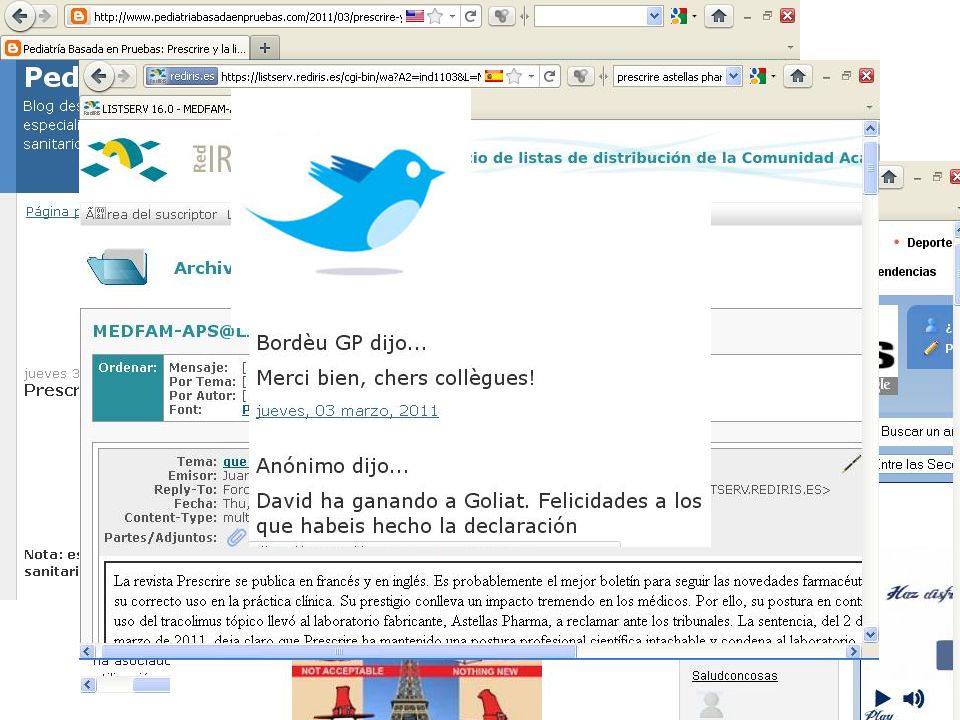Click the LISTSERV vertical scrollbar down arrow

(x=870, y=634)
